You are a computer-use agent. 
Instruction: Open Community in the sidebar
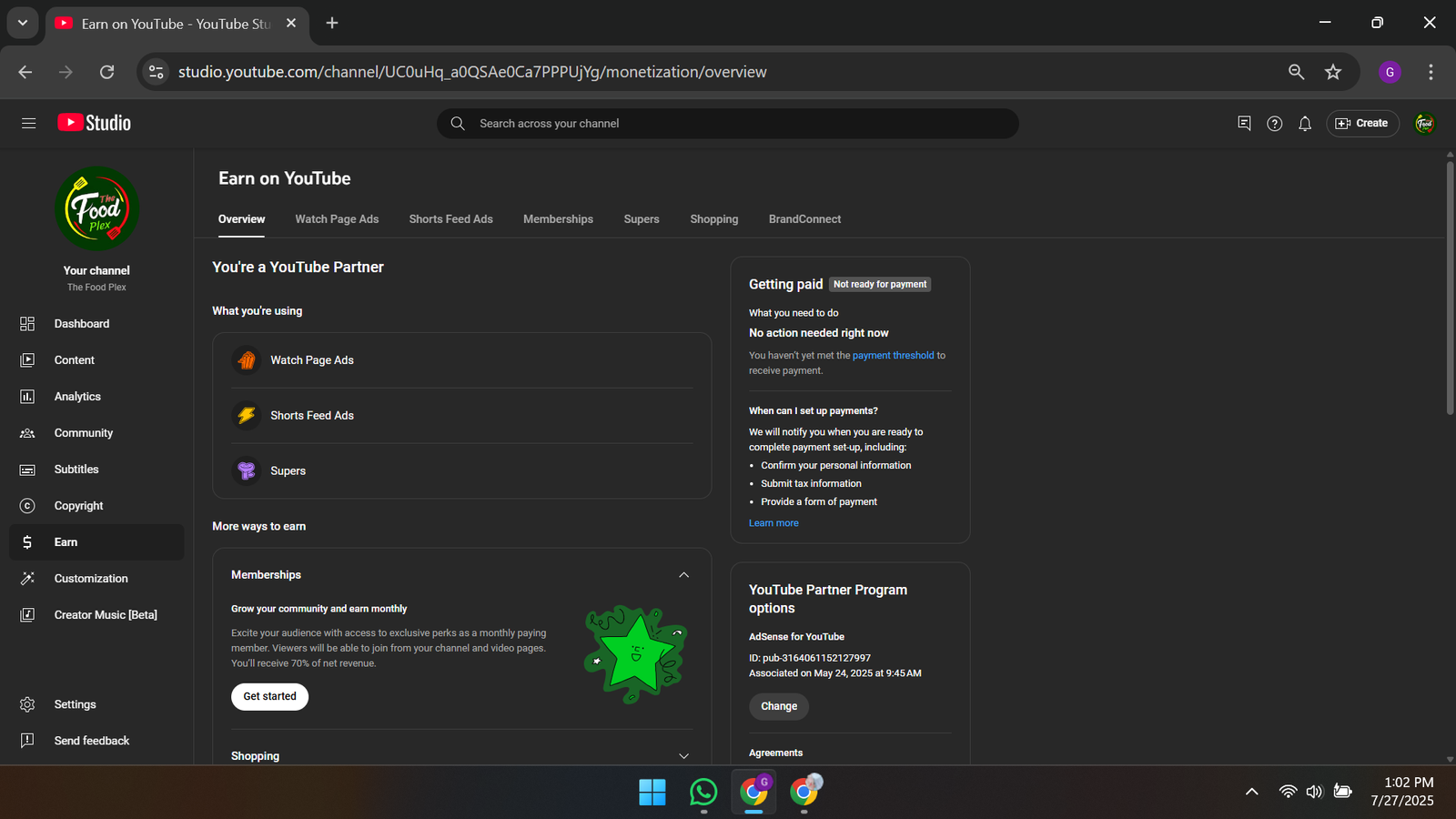pos(96,433)
